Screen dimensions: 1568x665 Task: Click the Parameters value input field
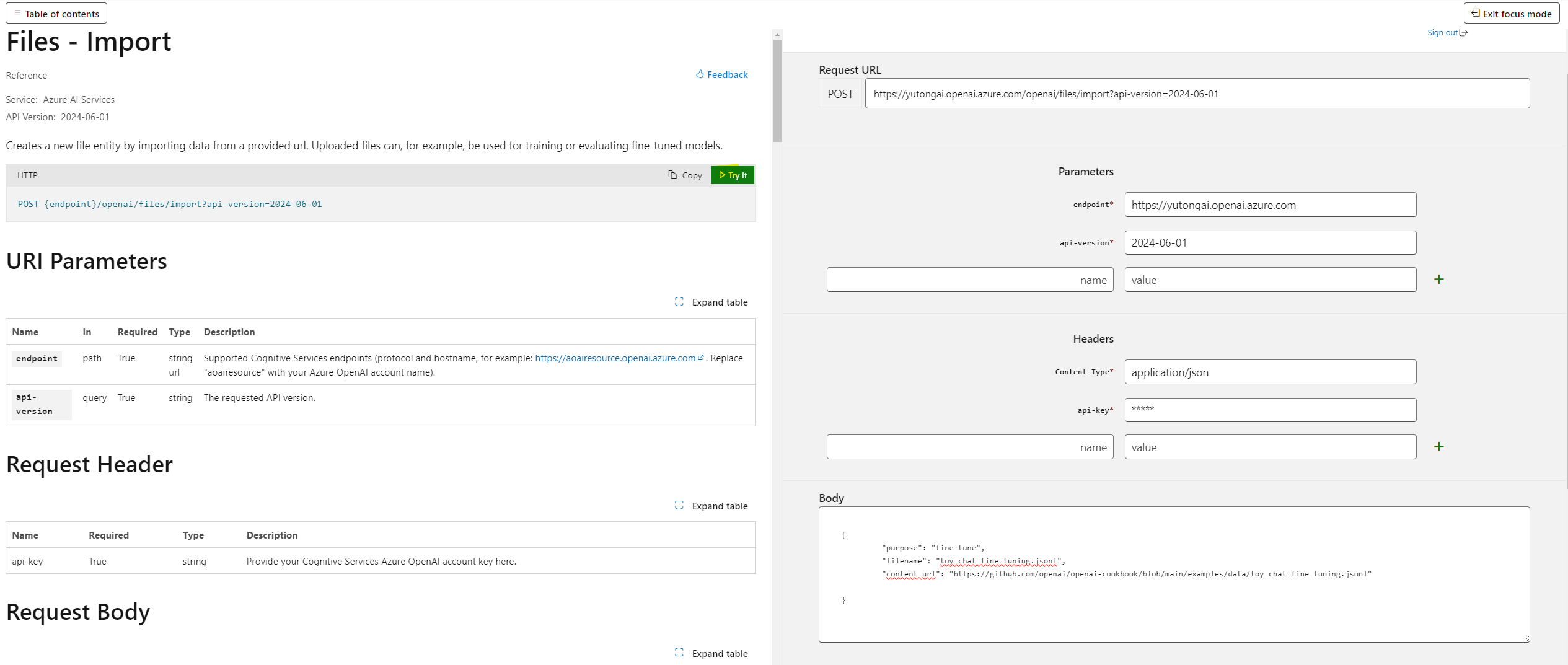(1270, 280)
